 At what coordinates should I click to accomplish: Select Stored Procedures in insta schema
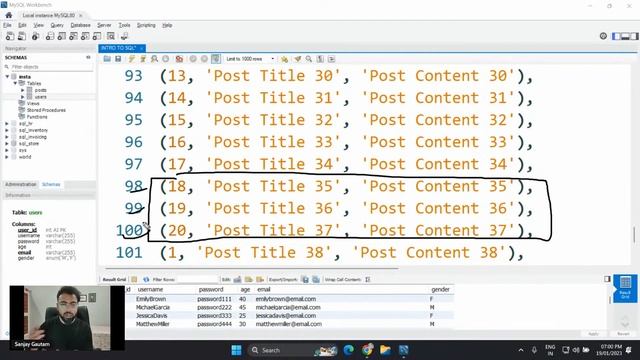pyautogui.click(x=46, y=110)
